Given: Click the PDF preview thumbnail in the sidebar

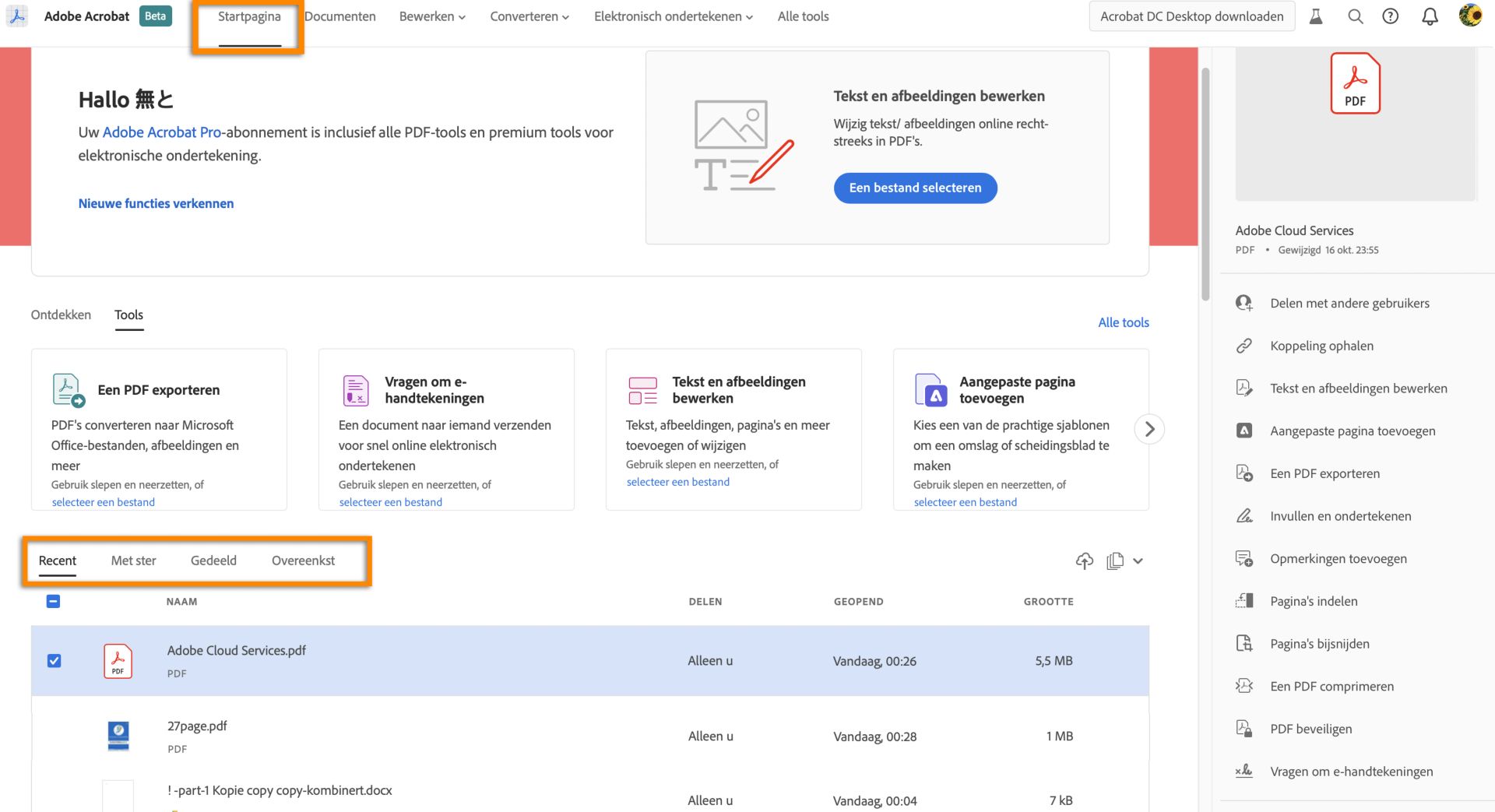Looking at the screenshot, I should tap(1356, 123).
